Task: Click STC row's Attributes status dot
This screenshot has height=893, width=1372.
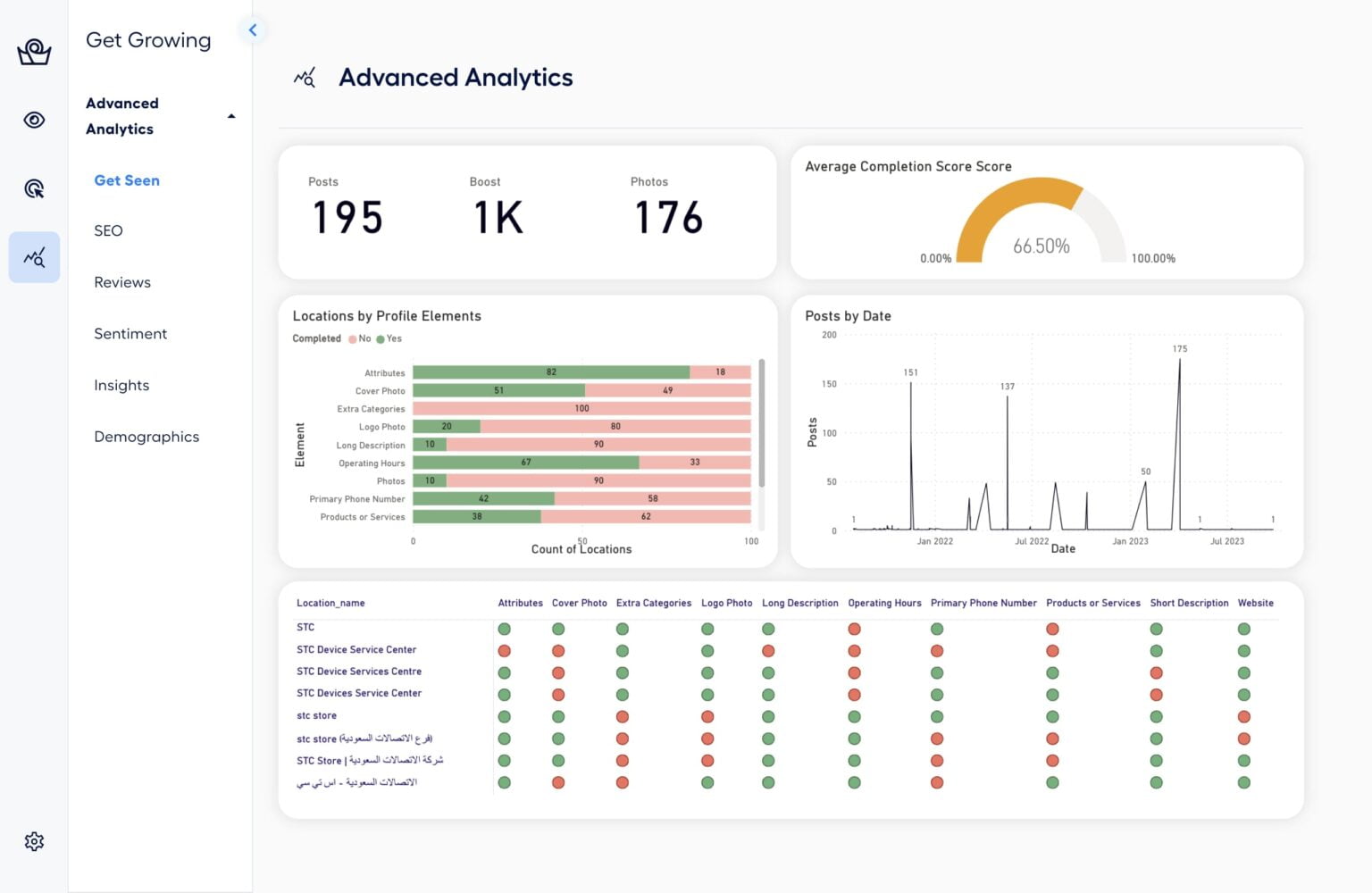Action: (504, 629)
